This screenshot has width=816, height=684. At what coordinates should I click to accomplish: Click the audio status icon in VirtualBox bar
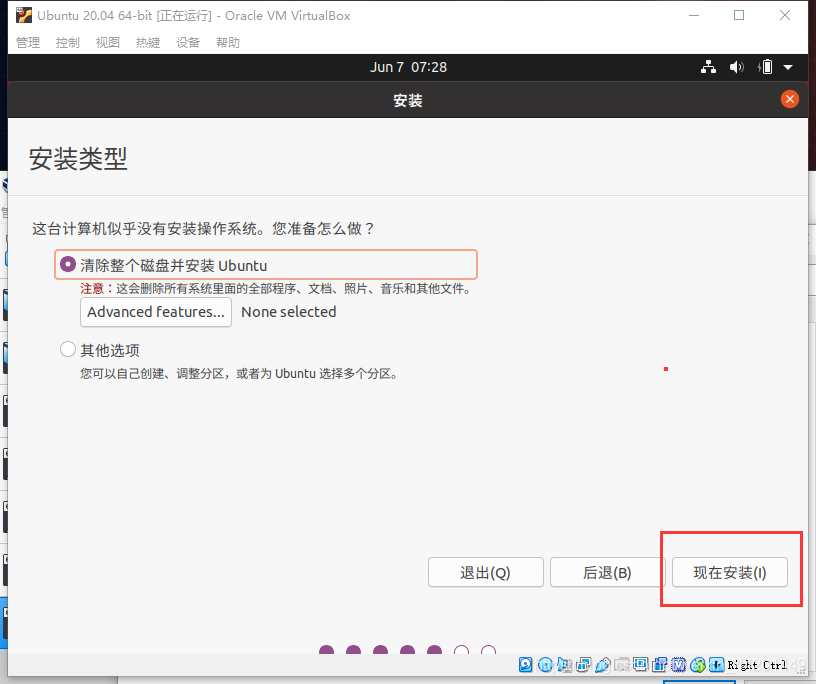tap(565, 664)
